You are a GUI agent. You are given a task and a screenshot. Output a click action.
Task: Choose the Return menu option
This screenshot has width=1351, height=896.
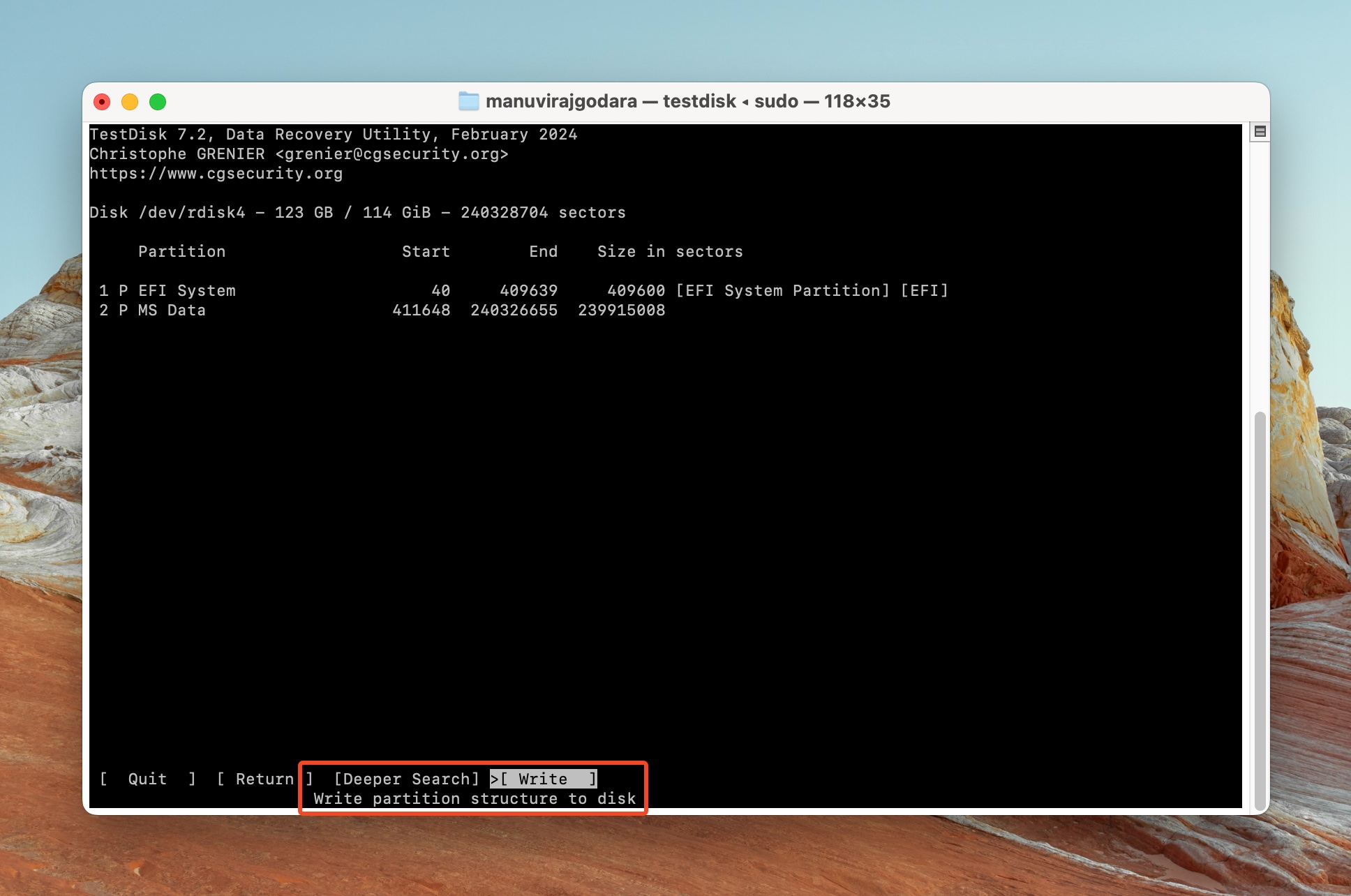click(264, 779)
